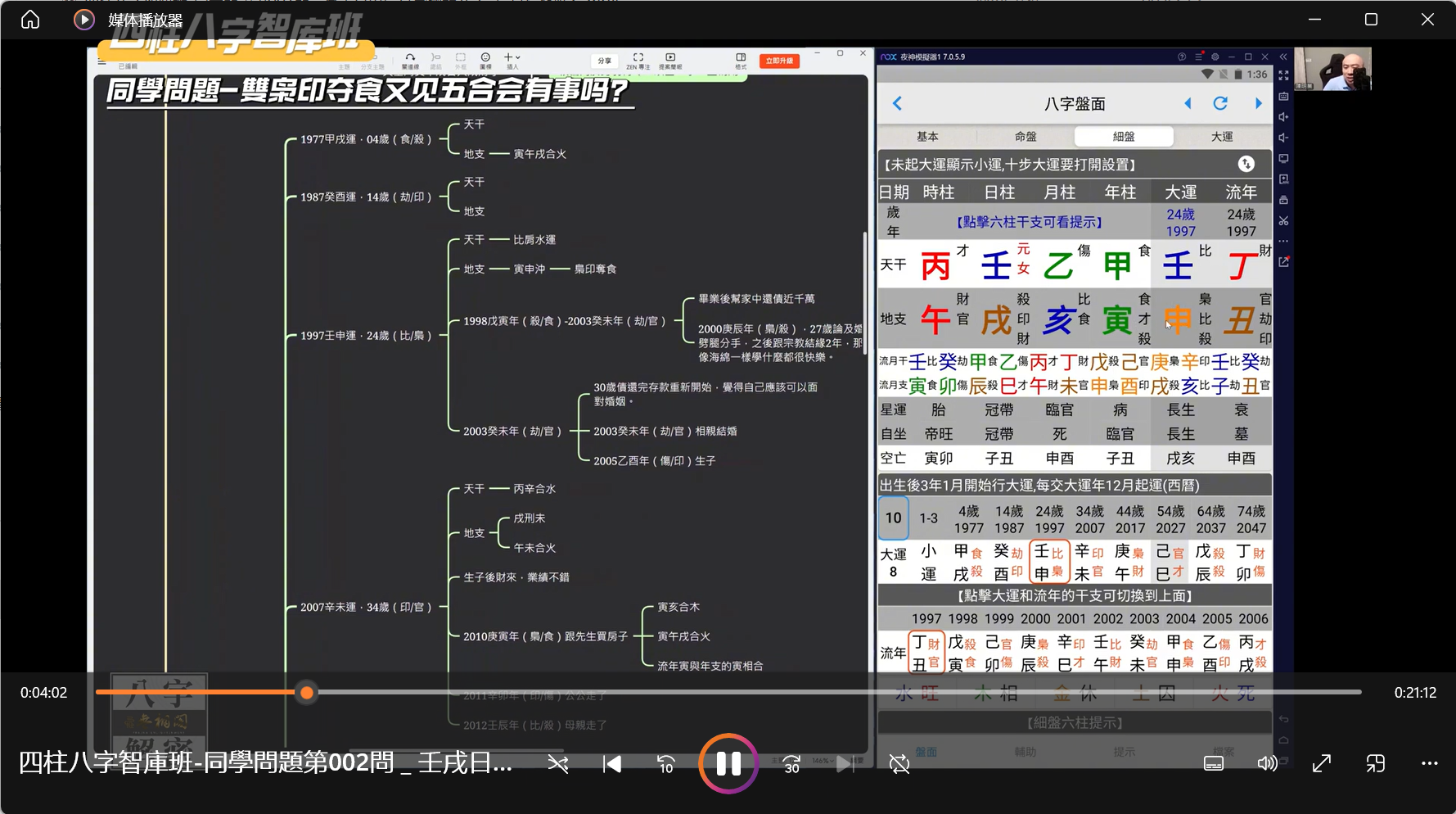Open the 插入 dropdown in toolbar
This screenshot has width=1456, height=814.
tap(512, 61)
